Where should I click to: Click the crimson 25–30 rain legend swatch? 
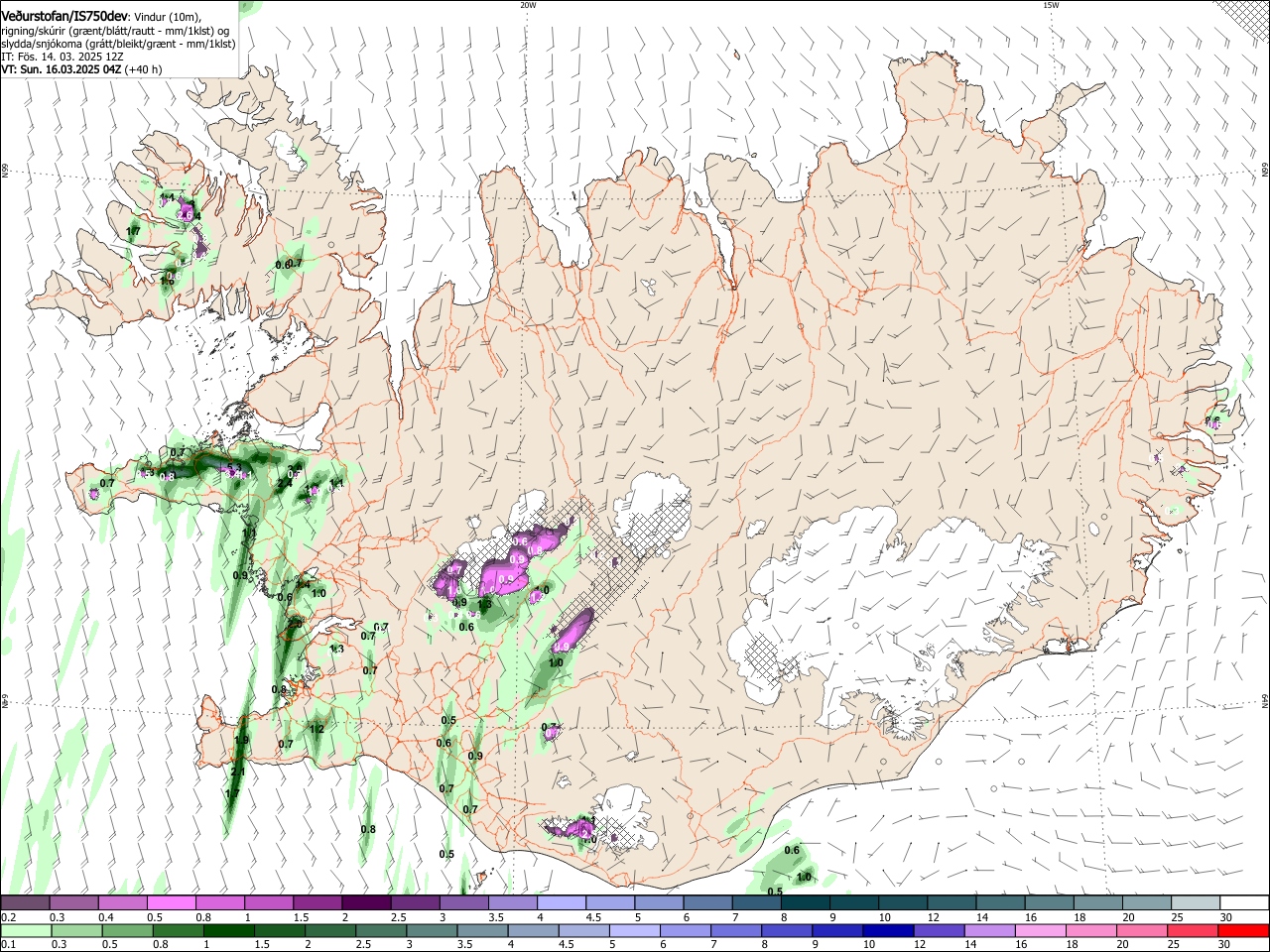point(1194,930)
